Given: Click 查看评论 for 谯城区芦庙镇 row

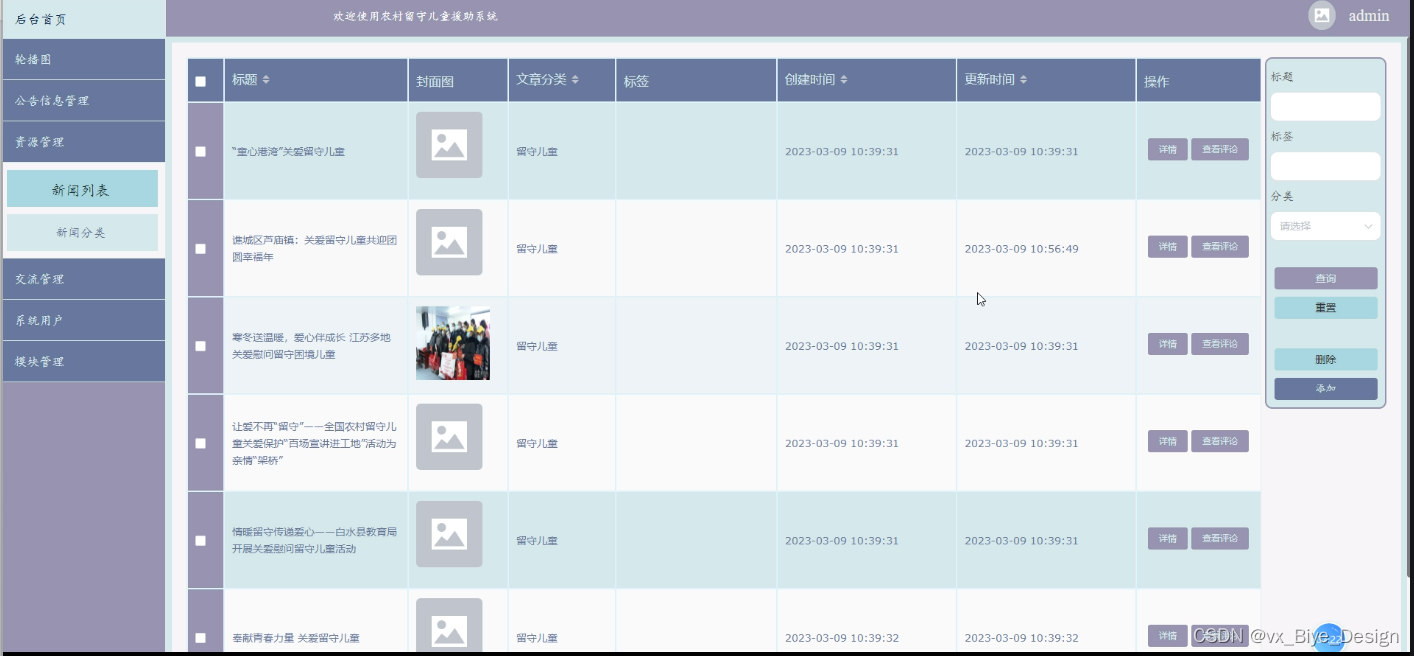Looking at the screenshot, I should (1219, 246).
